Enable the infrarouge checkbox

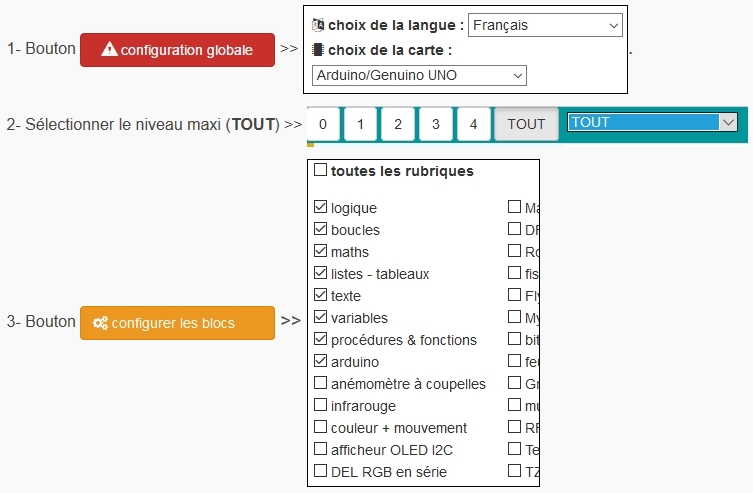pos(320,405)
